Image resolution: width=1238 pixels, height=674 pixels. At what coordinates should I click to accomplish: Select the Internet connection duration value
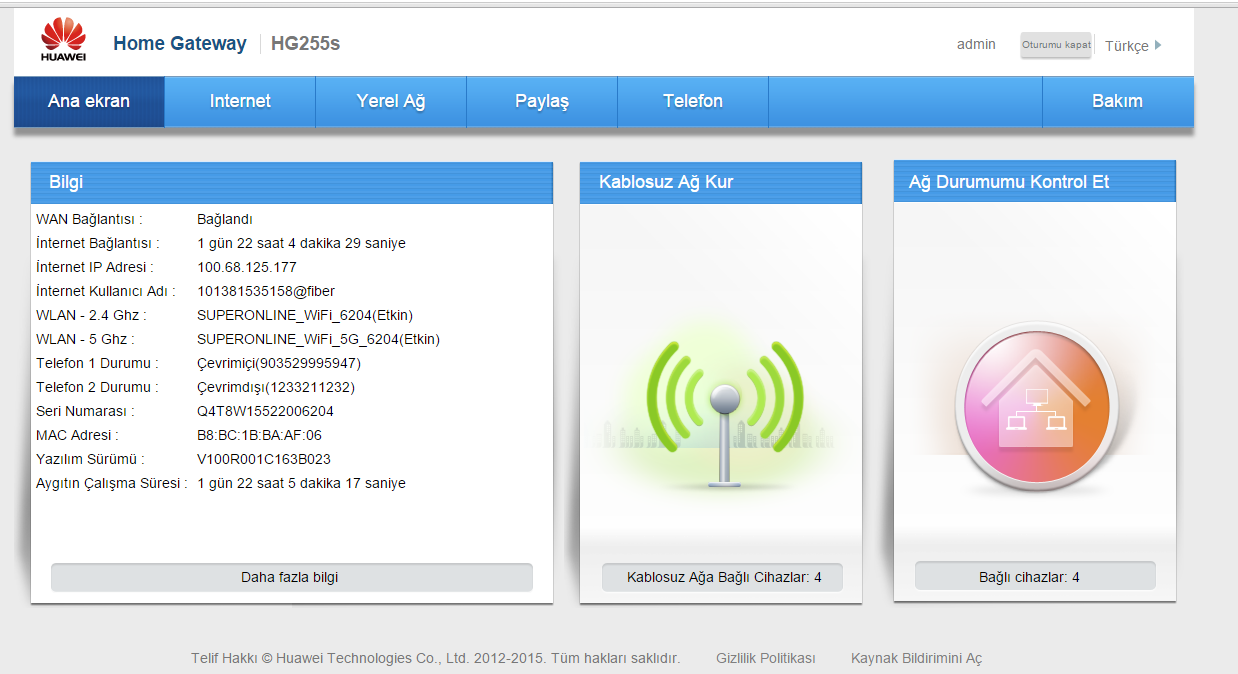(301, 243)
